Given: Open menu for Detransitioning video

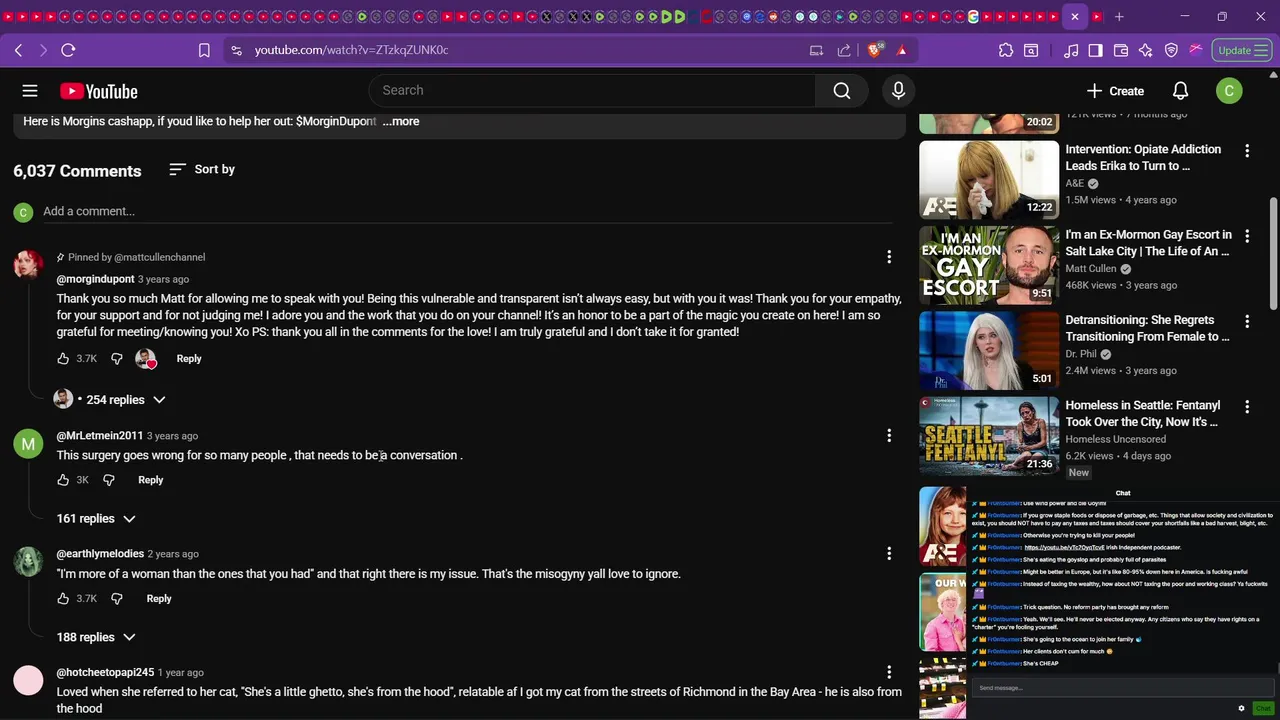Looking at the screenshot, I should click(1247, 322).
